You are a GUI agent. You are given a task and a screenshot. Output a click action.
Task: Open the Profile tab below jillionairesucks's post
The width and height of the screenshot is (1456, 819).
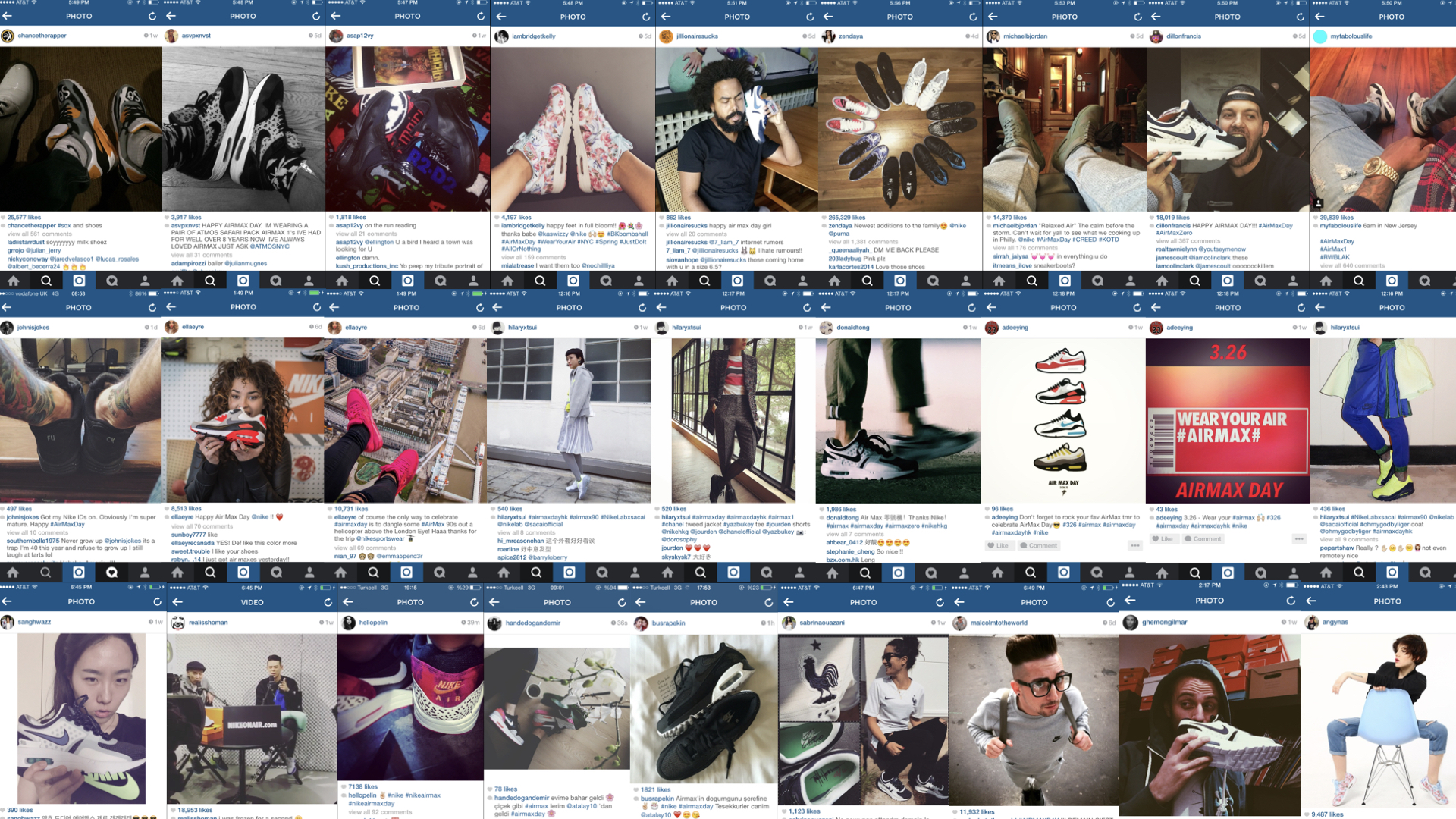(802, 281)
